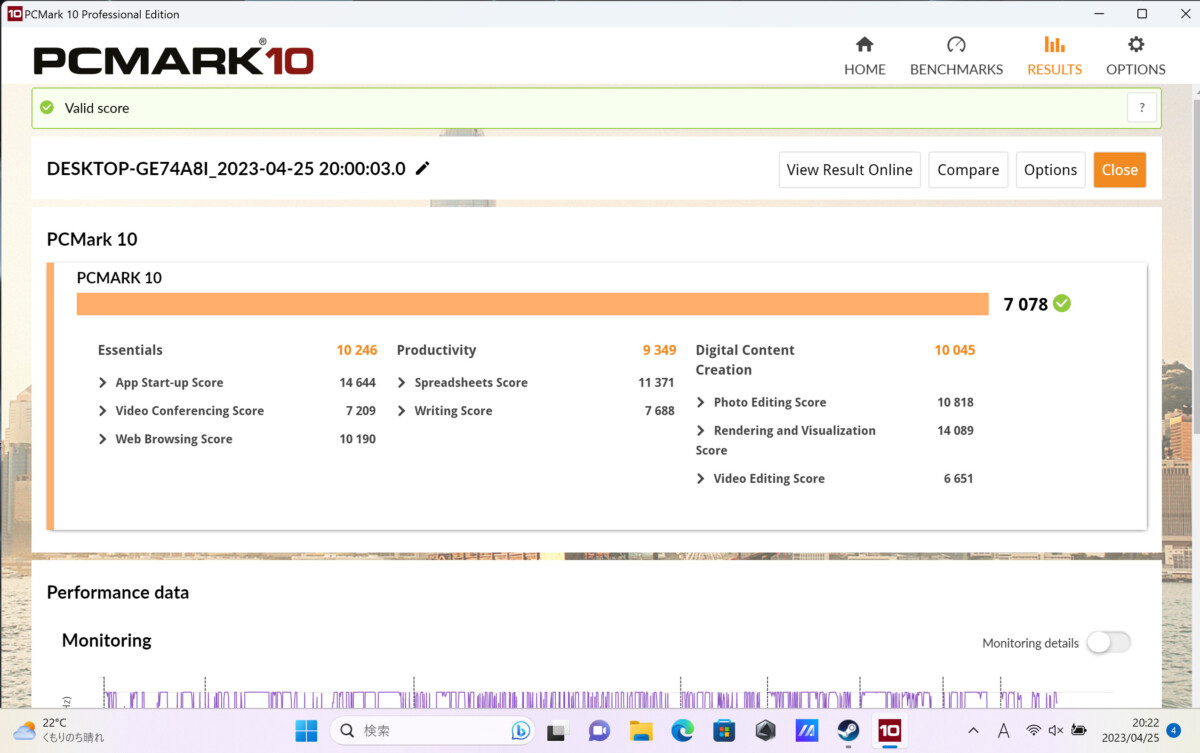Image resolution: width=1200 pixels, height=753 pixels.
Task: Click the Valid score green check icon
Action: tap(47, 107)
